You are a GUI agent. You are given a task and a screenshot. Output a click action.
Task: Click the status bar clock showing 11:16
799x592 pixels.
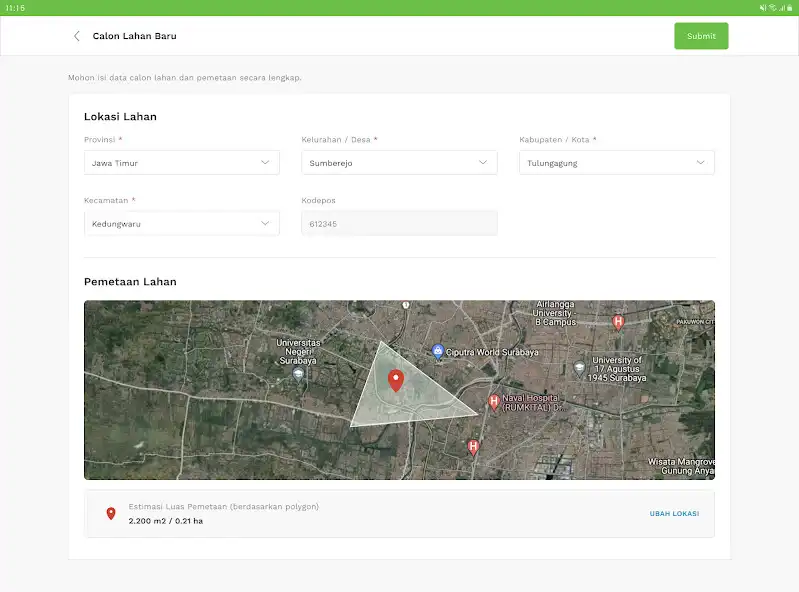(15, 8)
